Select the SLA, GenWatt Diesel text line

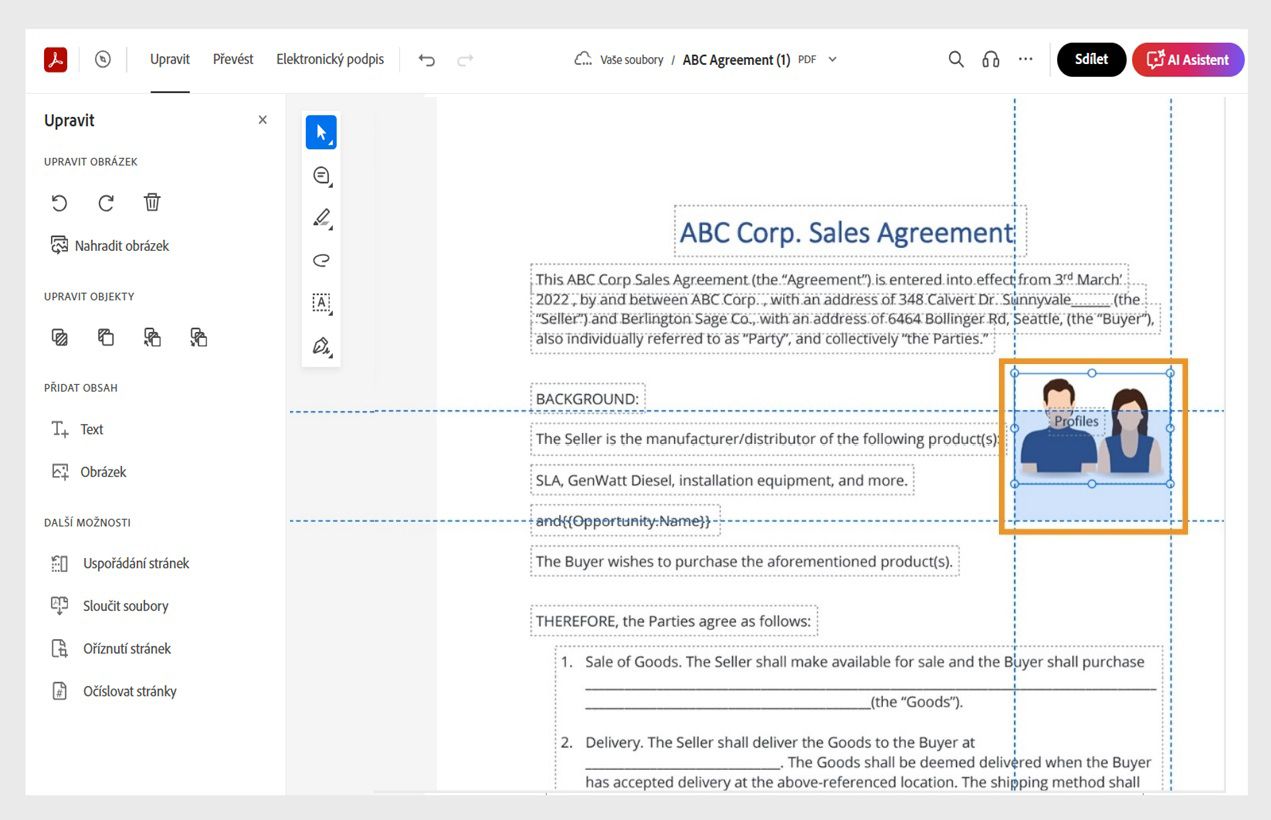point(721,480)
